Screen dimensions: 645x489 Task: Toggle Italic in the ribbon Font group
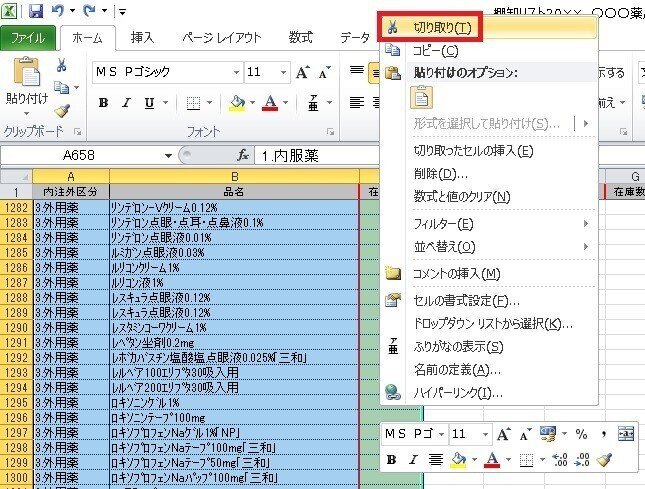click(126, 103)
